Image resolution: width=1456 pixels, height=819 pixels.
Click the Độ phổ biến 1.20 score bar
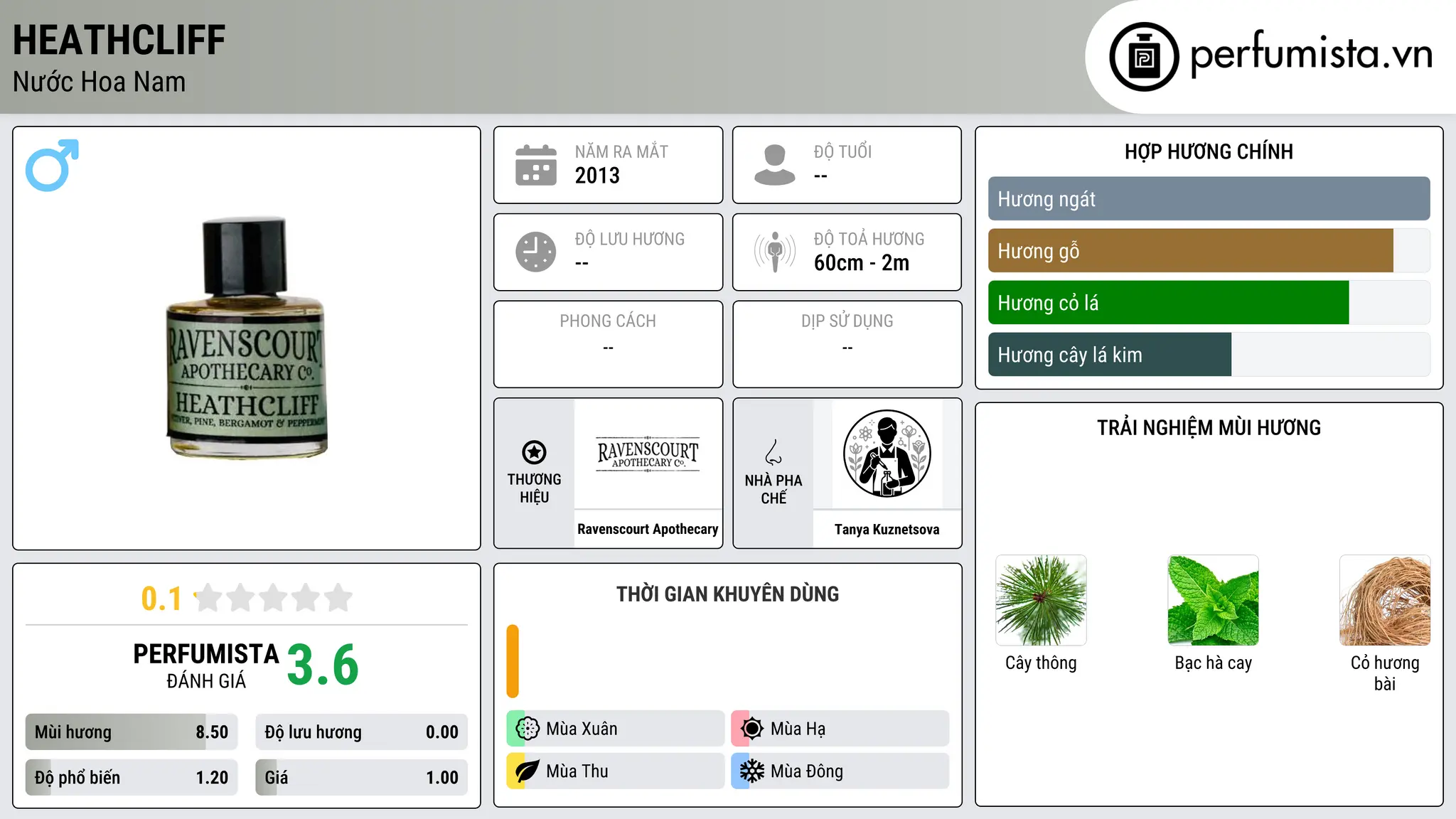coord(132,778)
